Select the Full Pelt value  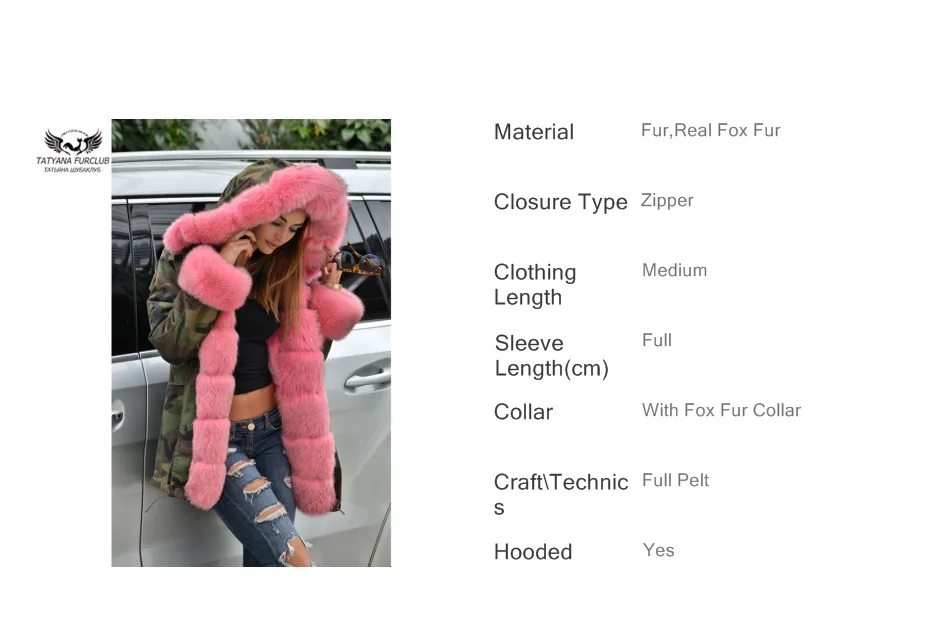pyautogui.click(x=675, y=480)
